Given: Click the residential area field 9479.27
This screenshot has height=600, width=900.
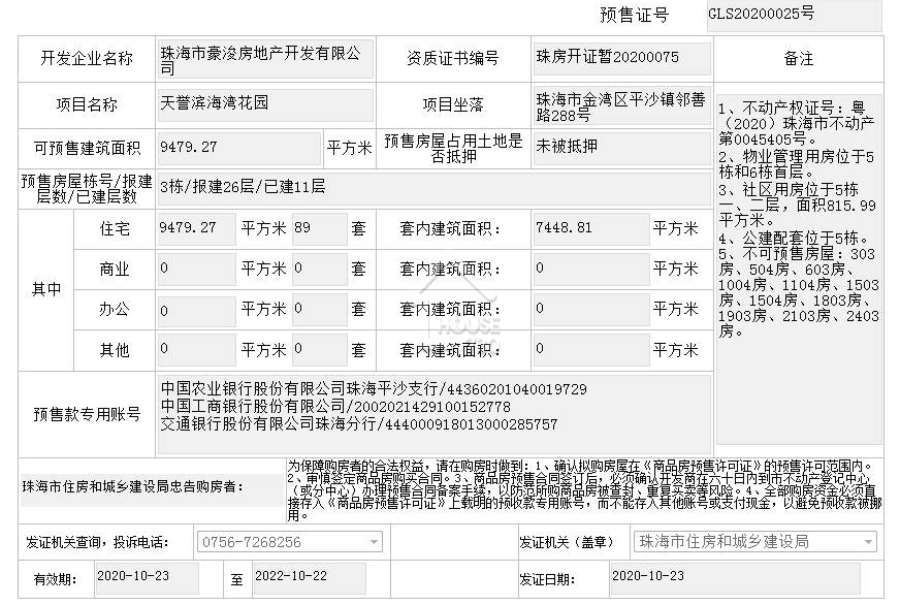Looking at the screenshot, I should click(x=196, y=229).
